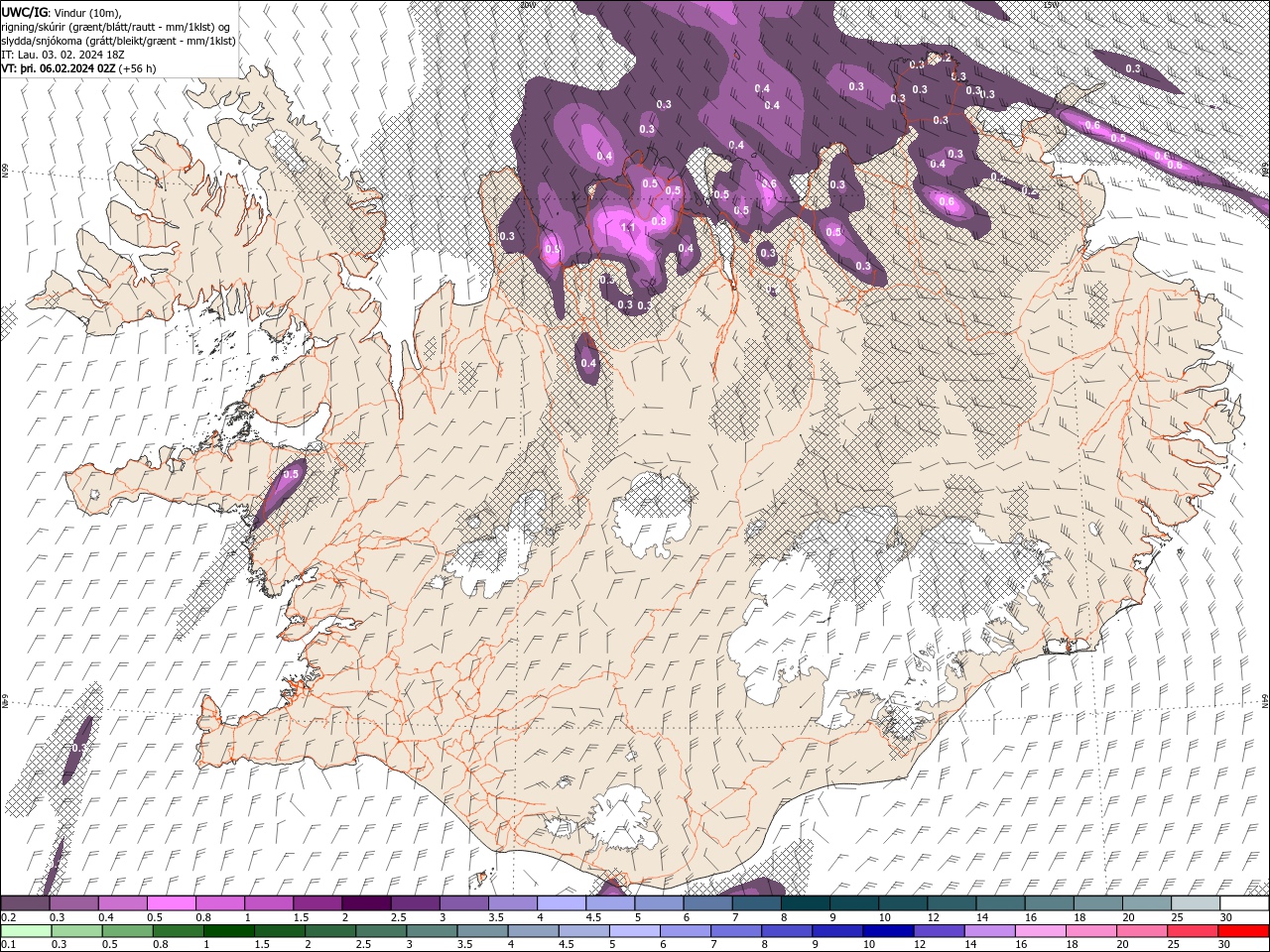This screenshot has width=1270, height=952.
Task: Click the '0.1' label starting the lower legend
Action: [9, 945]
